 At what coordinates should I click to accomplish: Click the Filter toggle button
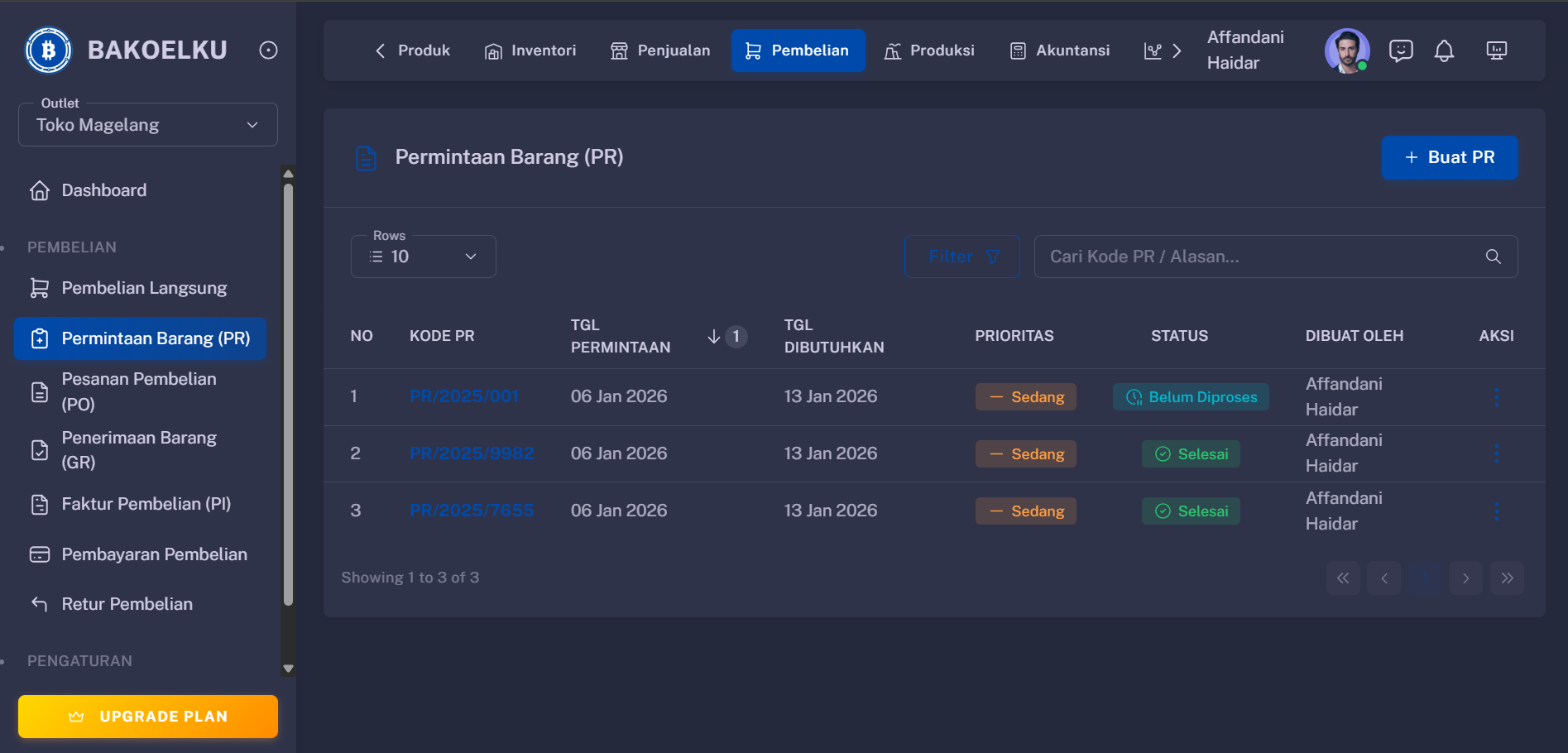pyautogui.click(x=961, y=257)
